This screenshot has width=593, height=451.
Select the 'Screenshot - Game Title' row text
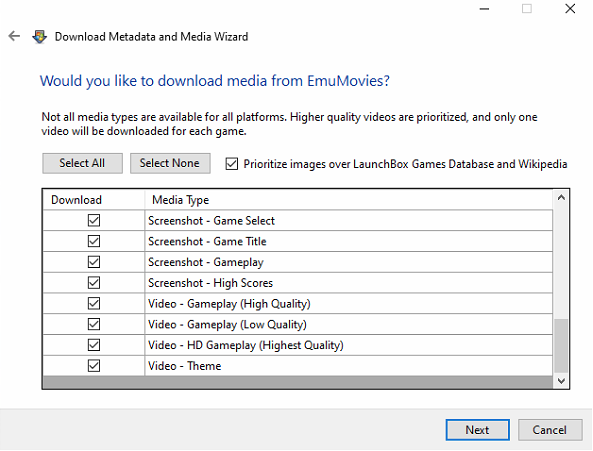pos(207,242)
